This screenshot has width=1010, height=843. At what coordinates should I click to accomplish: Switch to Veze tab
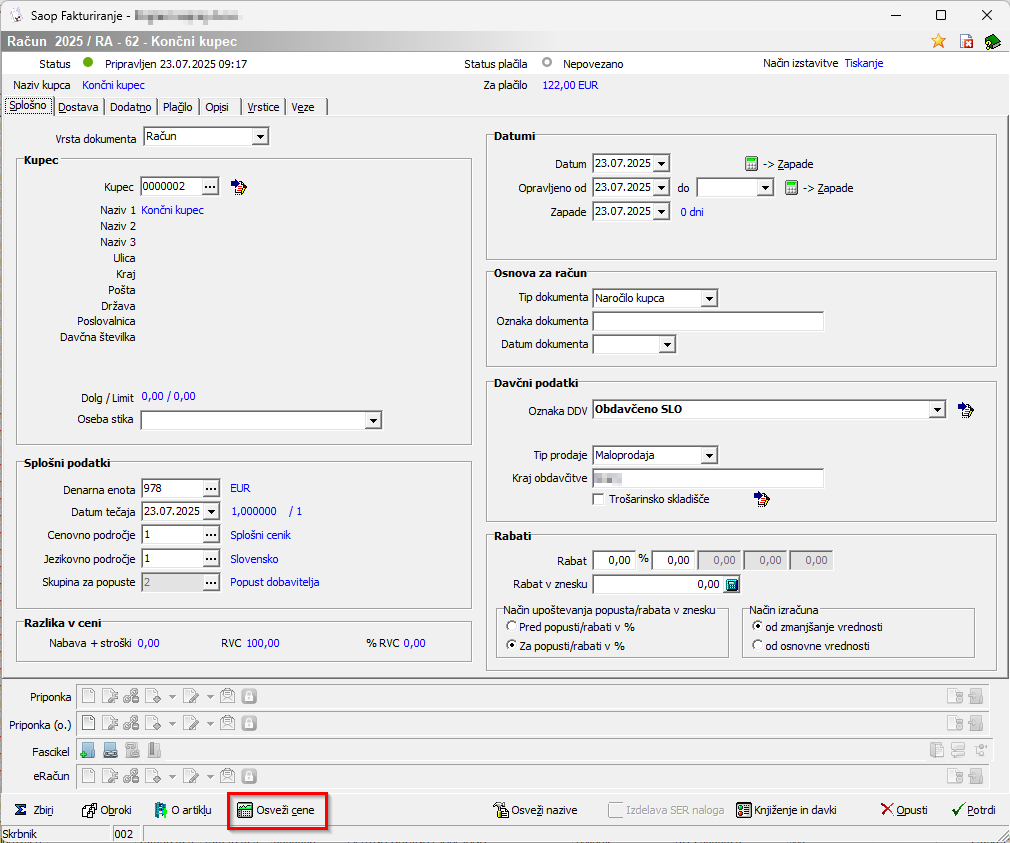[x=303, y=108]
